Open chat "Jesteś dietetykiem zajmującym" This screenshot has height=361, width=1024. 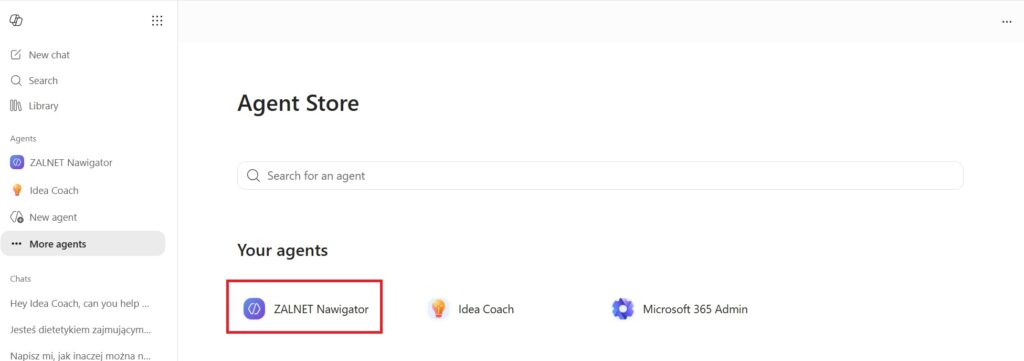(x=80, y=330)
